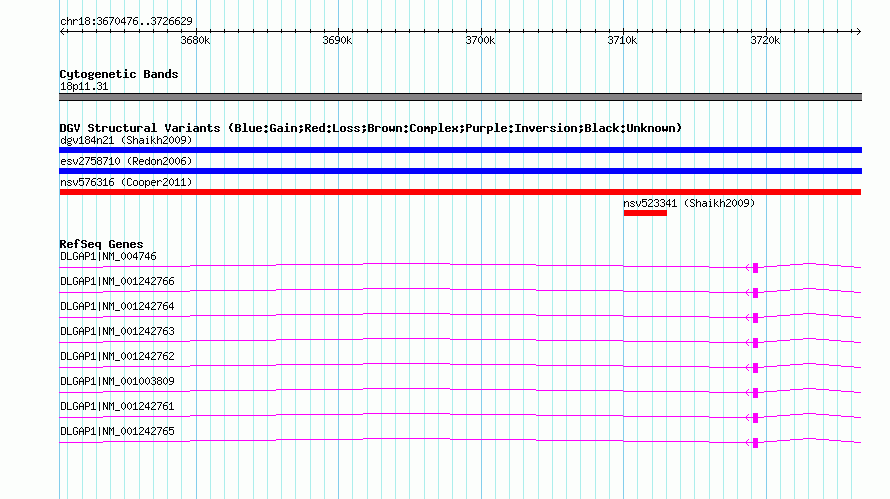Click the DLGAP1|NM_001242764 transcript label
Image resolution: width=890 pixels, height=499 pixels.
[117, 306]
